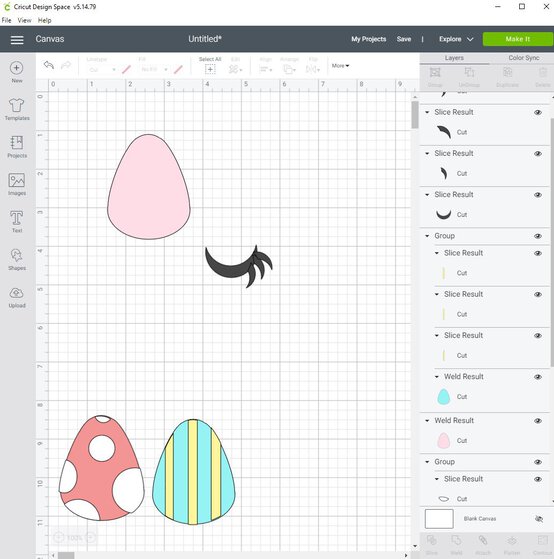Image resolution: width=554 pixels, height=559 pixels.
Task: Collapse the pink egg Weld Result
Action: tap(427, 421)
